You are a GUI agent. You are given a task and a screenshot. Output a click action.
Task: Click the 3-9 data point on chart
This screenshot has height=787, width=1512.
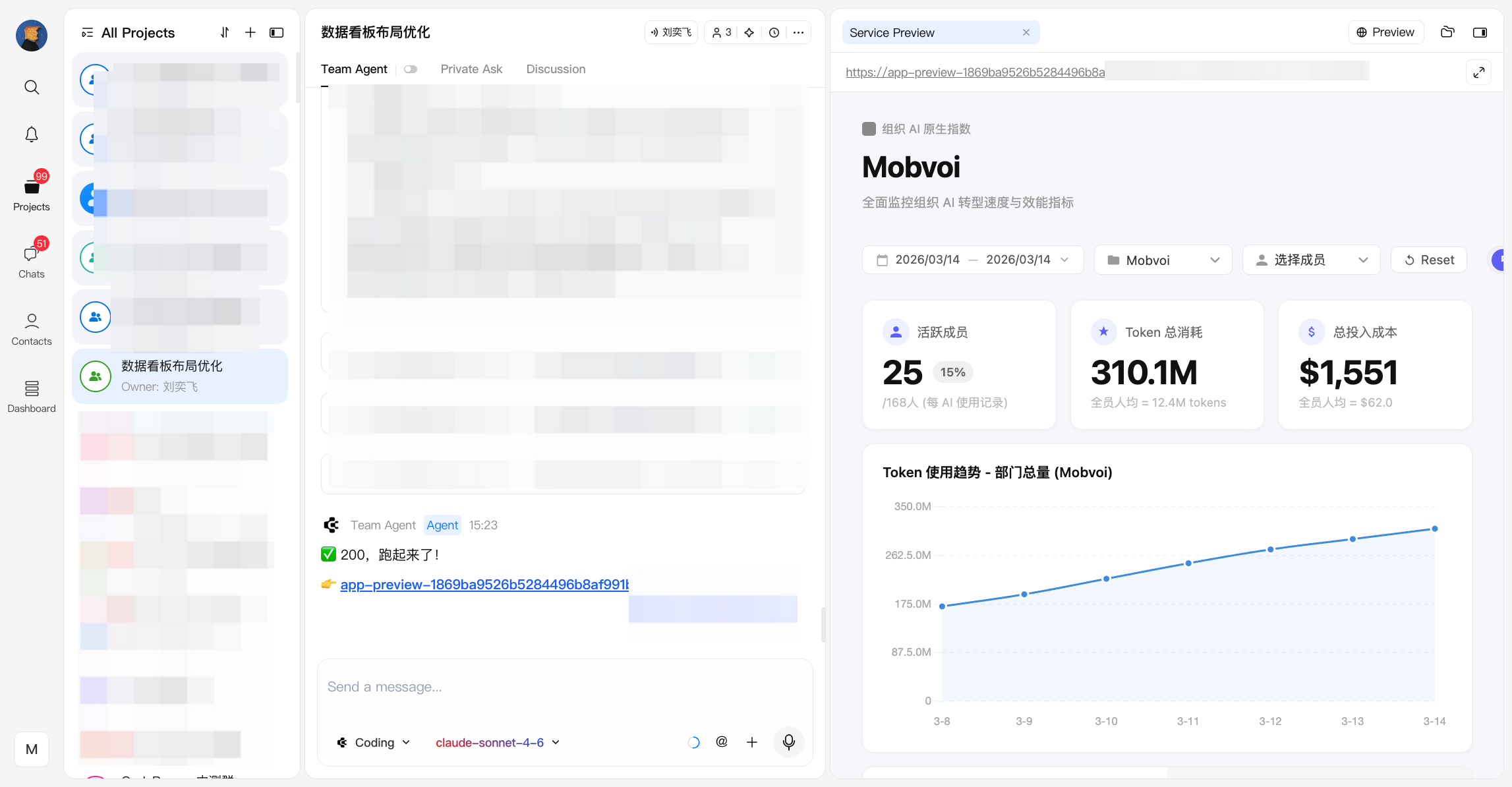(1024, 594)
